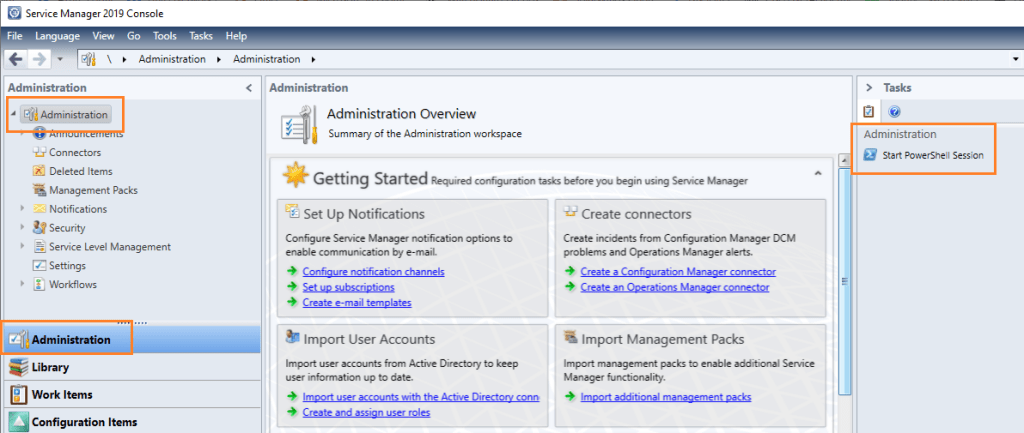Click the Service Level Management icon
This screenshot has width=1024, height=433.
coord(39,247)
